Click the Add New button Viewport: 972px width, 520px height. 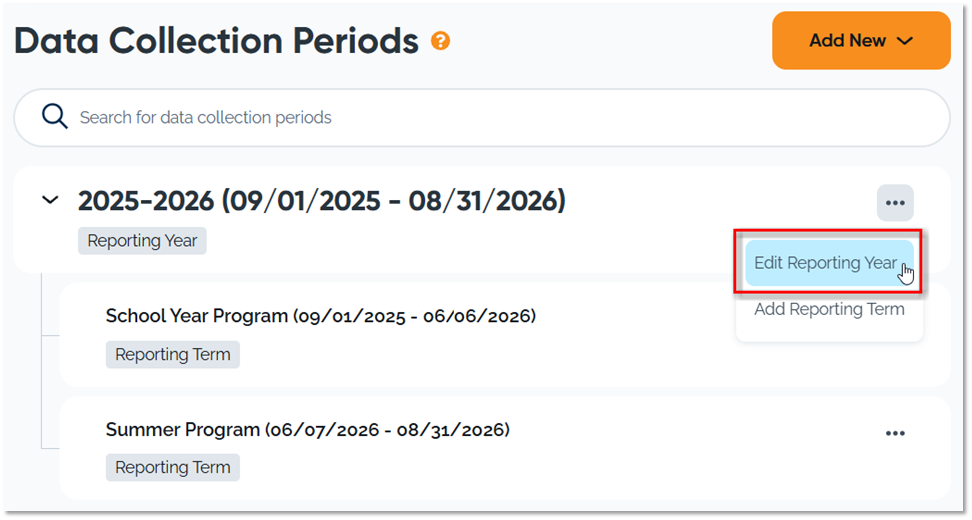861,41
